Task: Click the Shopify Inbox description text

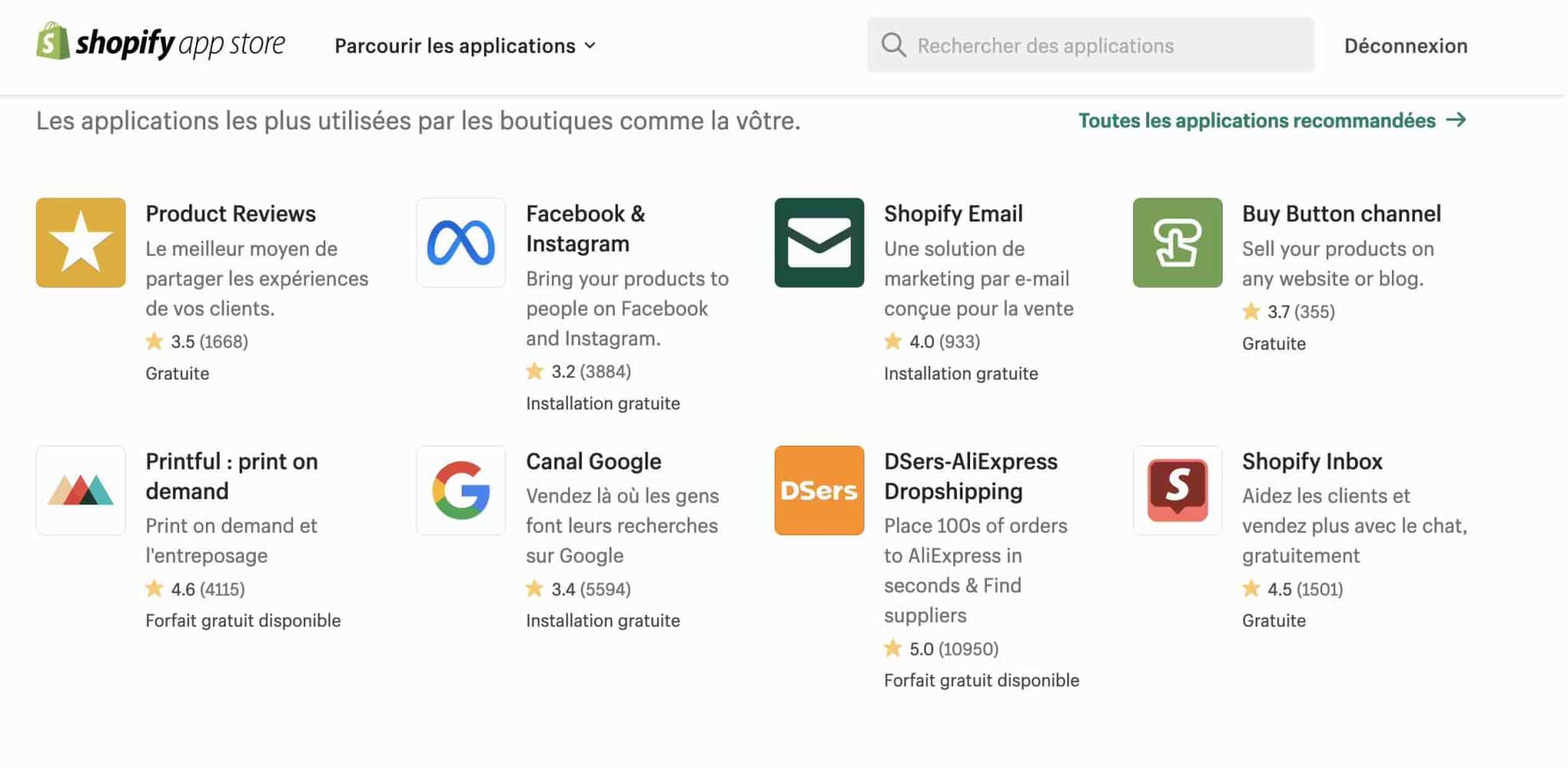Action: [1354, 525]
